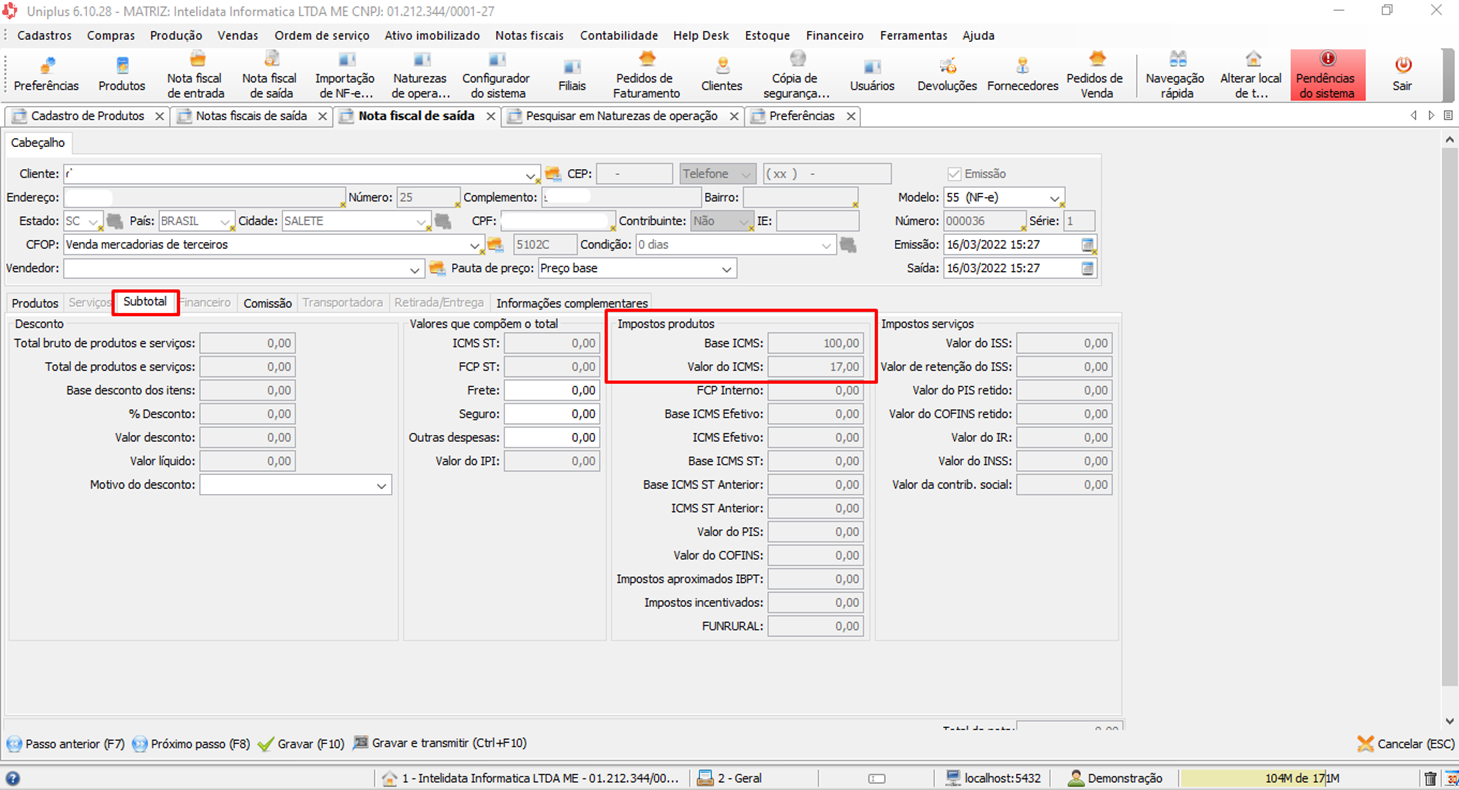Switch to Cadastro de Produtos tab

pyautogui.click(x=87, y=116)
